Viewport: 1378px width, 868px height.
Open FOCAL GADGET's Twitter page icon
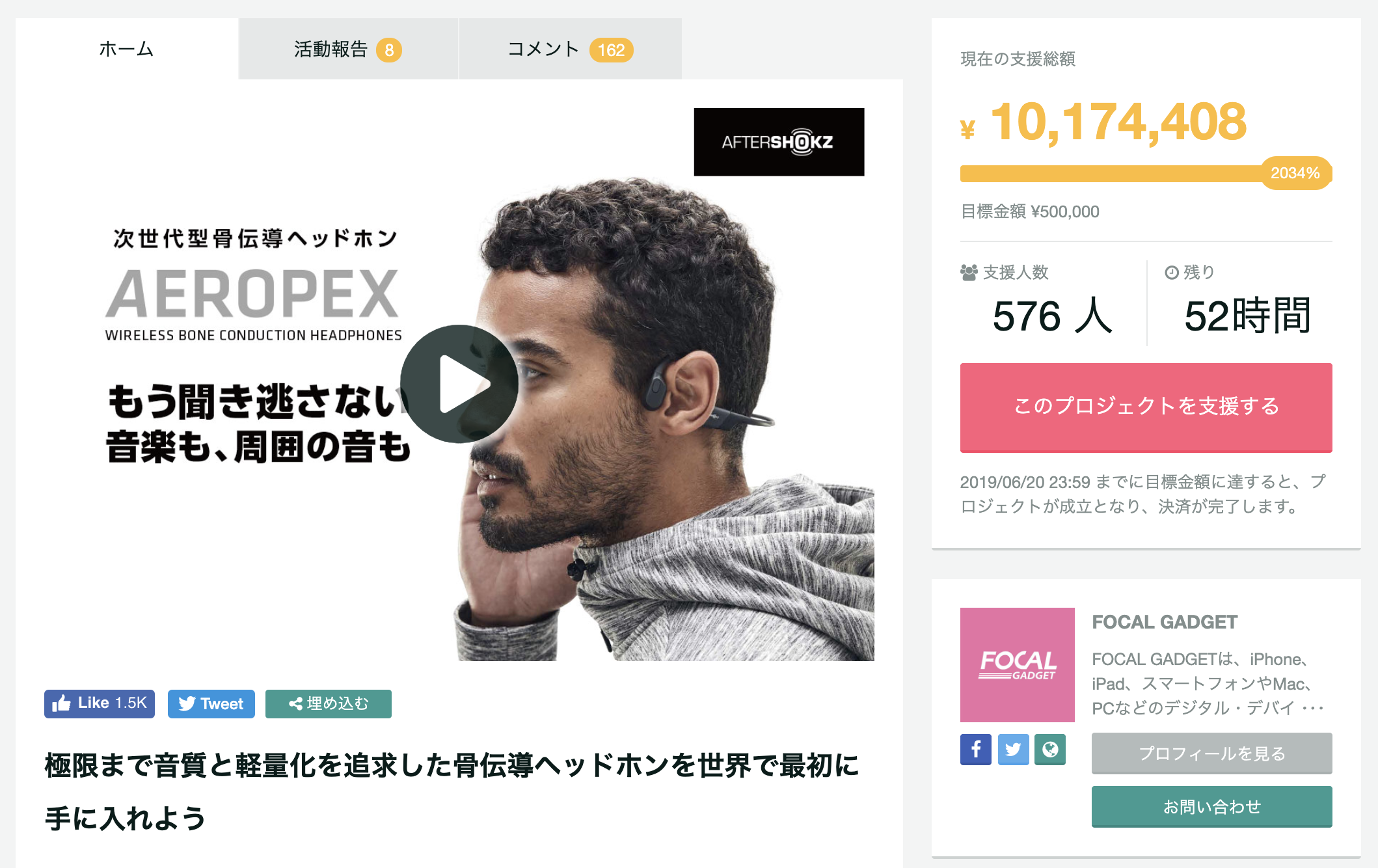point(1013,750)
